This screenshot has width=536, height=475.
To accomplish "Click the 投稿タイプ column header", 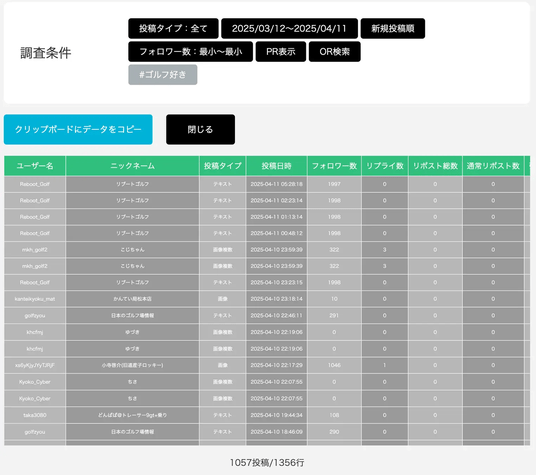I will click(x=223, y=166).
